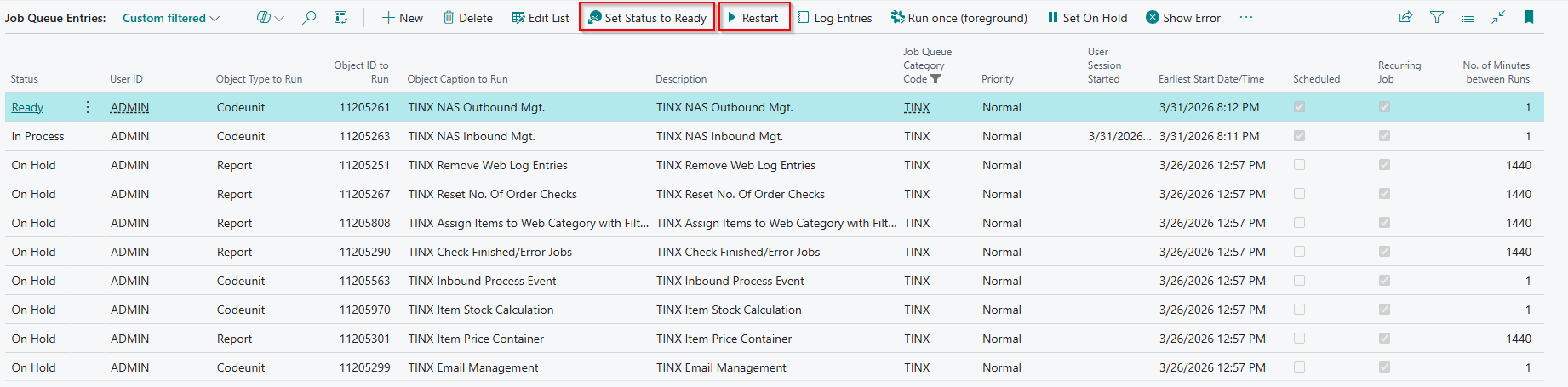The image size is (1568, 387).
Task: Toggle Scheduled checkbox for TINX NAS Outbound Mgt.
Action: pos(1299,107)
